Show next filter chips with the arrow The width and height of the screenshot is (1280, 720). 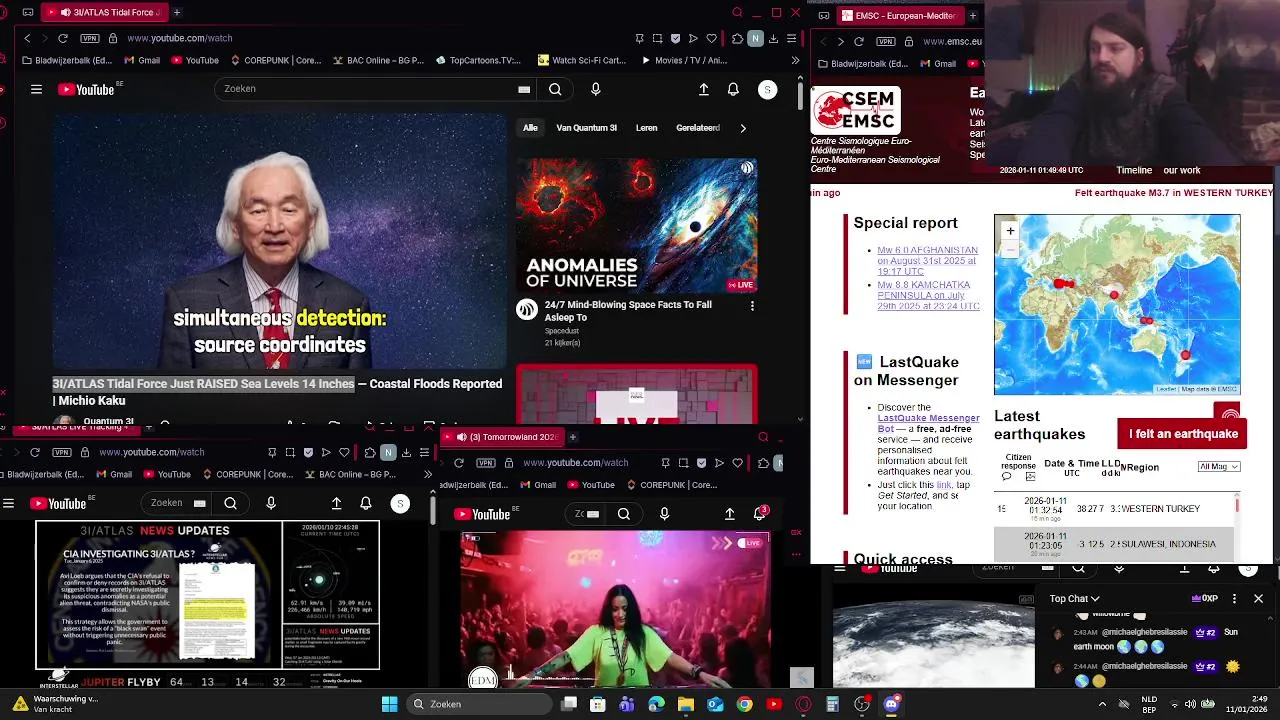click(x=742, y=128)
